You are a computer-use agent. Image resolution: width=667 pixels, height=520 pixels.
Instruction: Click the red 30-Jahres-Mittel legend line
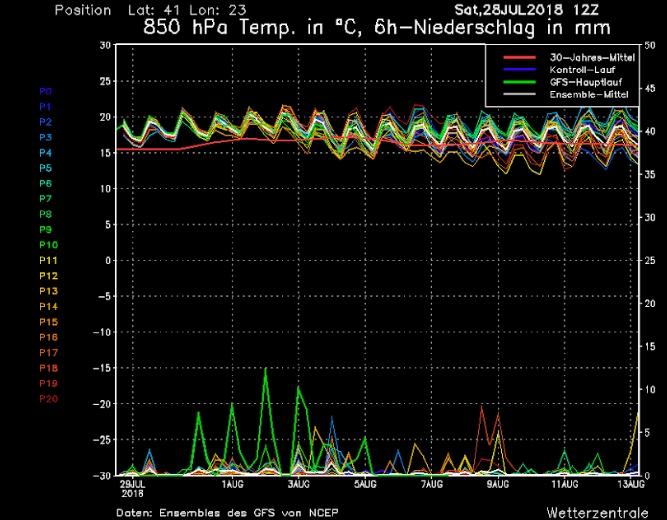click(x=516, y=59)
